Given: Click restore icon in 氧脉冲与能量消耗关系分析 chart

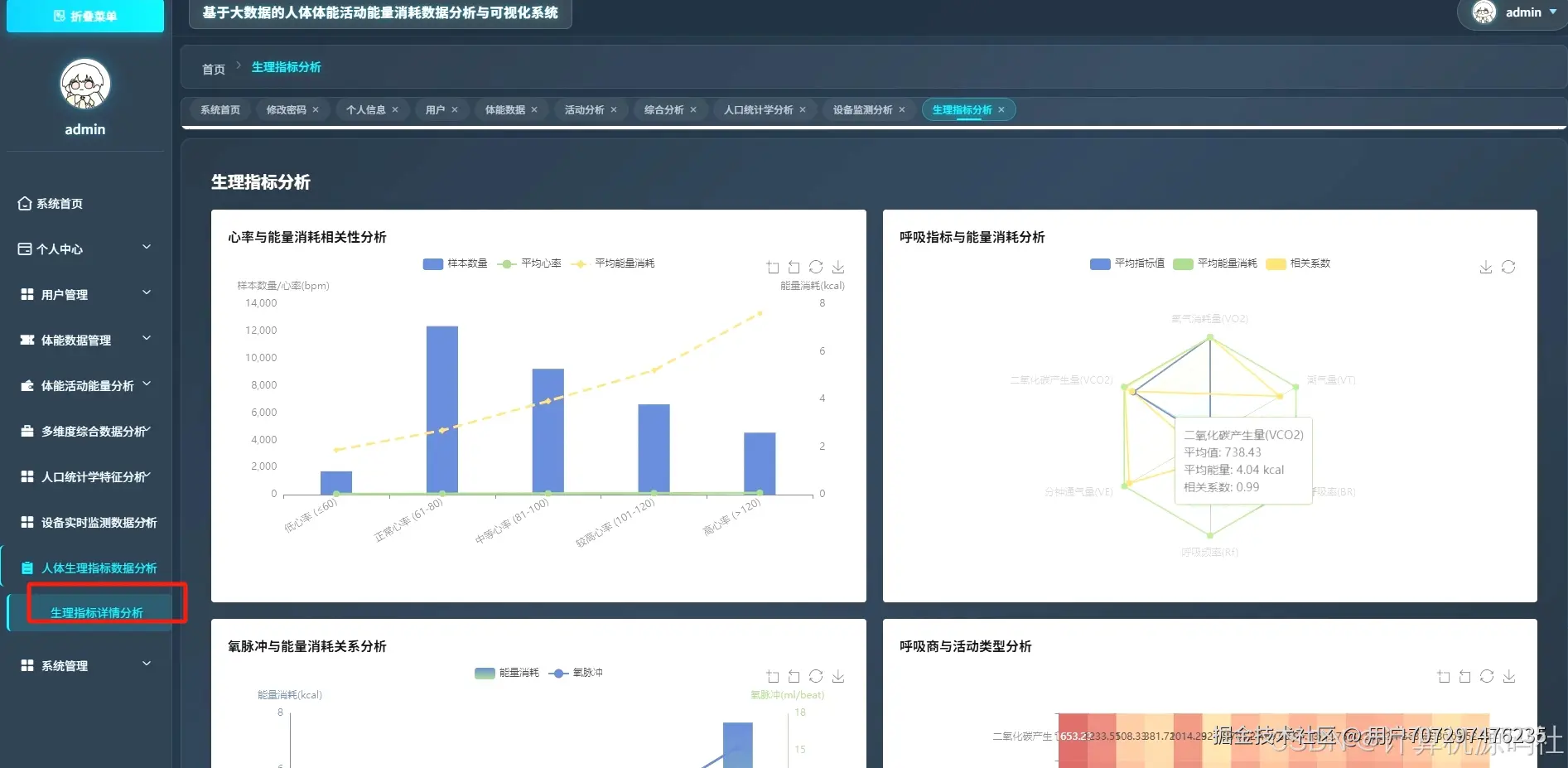Looking at the screenshot, I should 816,676.
